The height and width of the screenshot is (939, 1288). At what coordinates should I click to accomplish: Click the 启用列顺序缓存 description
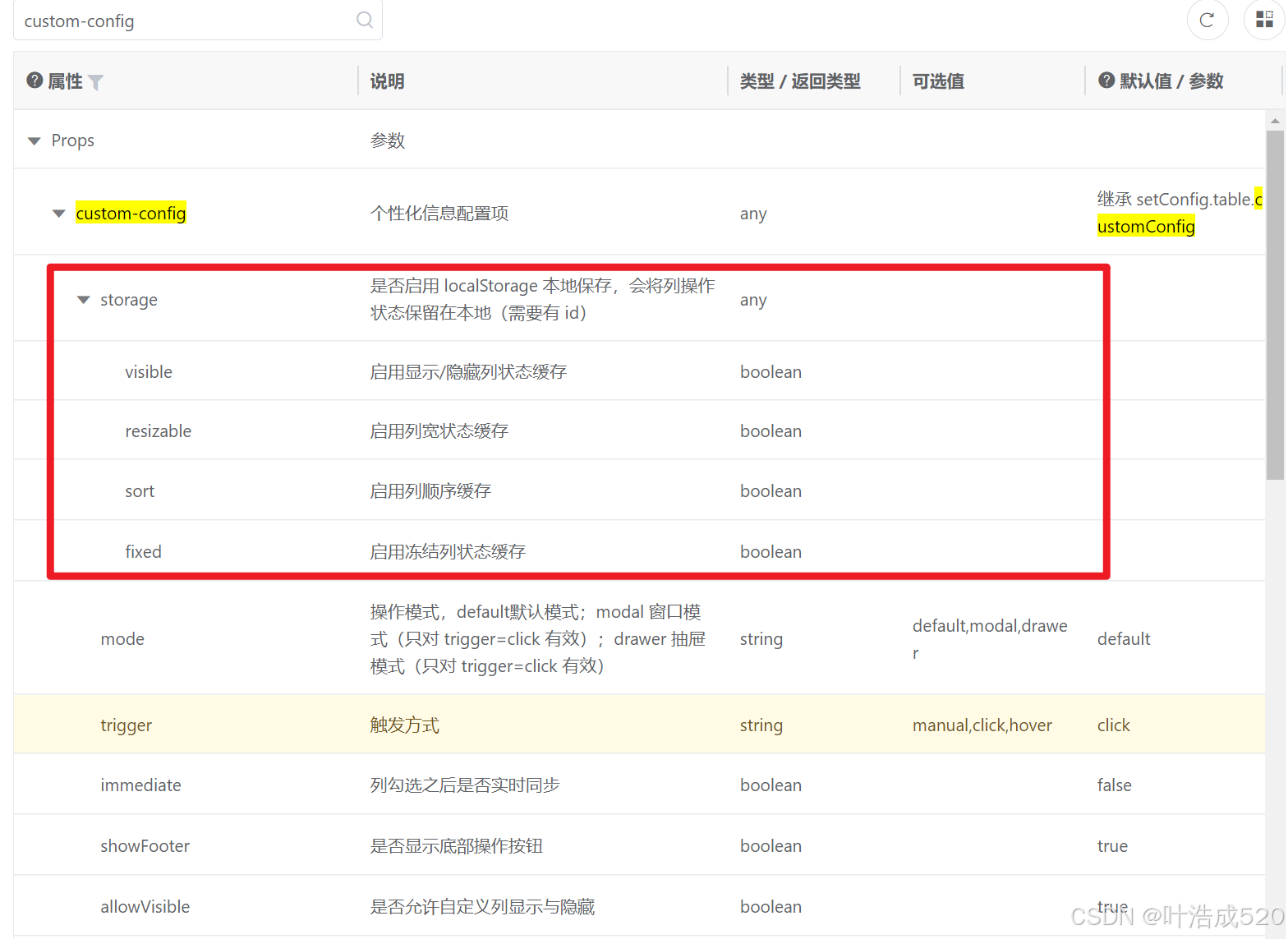point(430,491)
